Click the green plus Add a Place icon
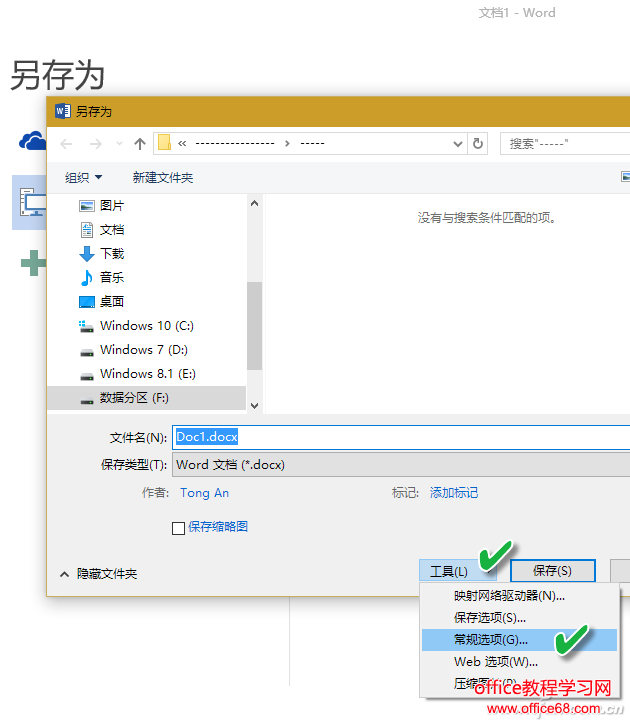The height and width of the screenshot is (725, 630). click(33, 263)
